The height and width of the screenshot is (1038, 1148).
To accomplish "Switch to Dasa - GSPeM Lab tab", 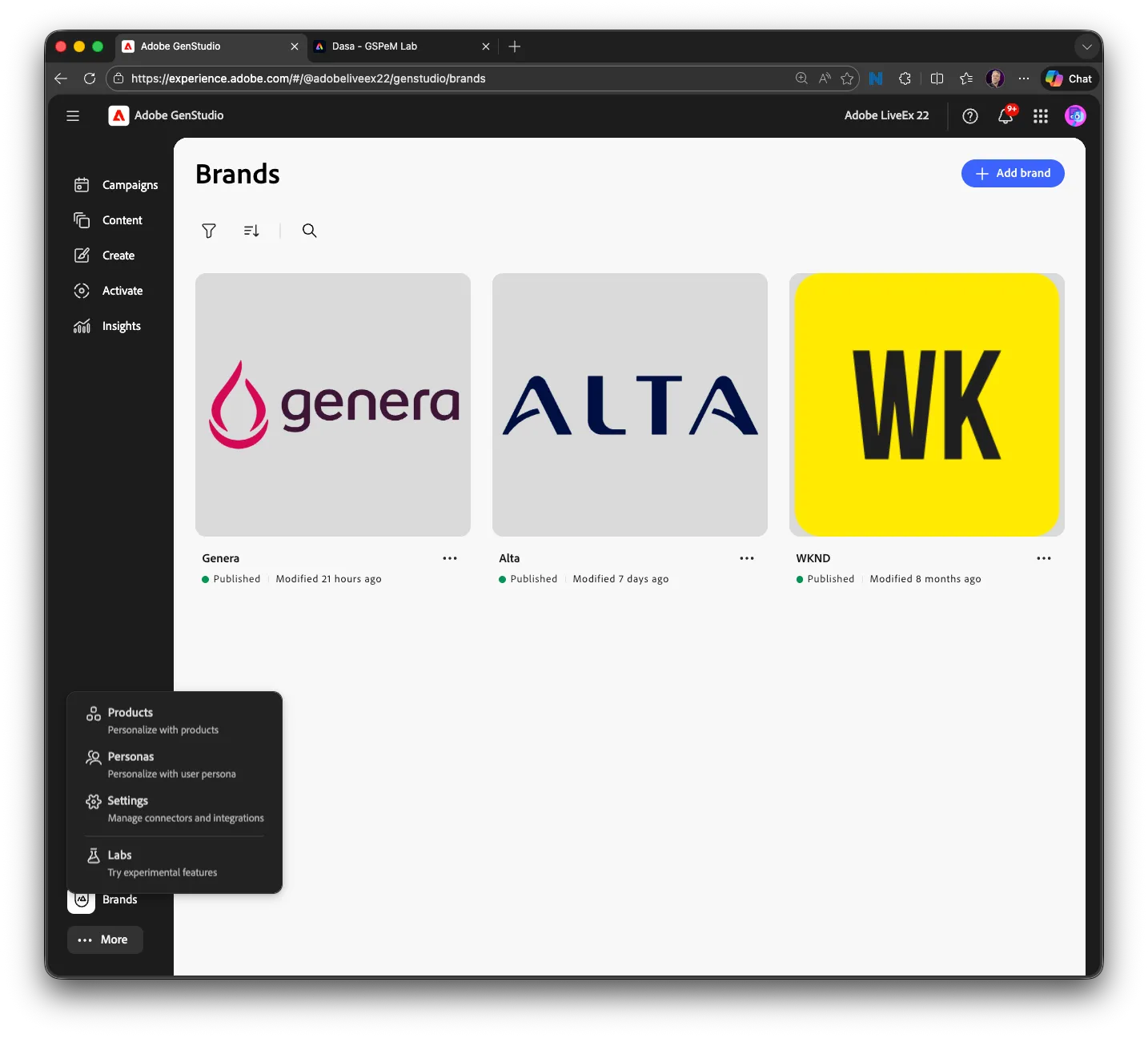I will 402,46.
